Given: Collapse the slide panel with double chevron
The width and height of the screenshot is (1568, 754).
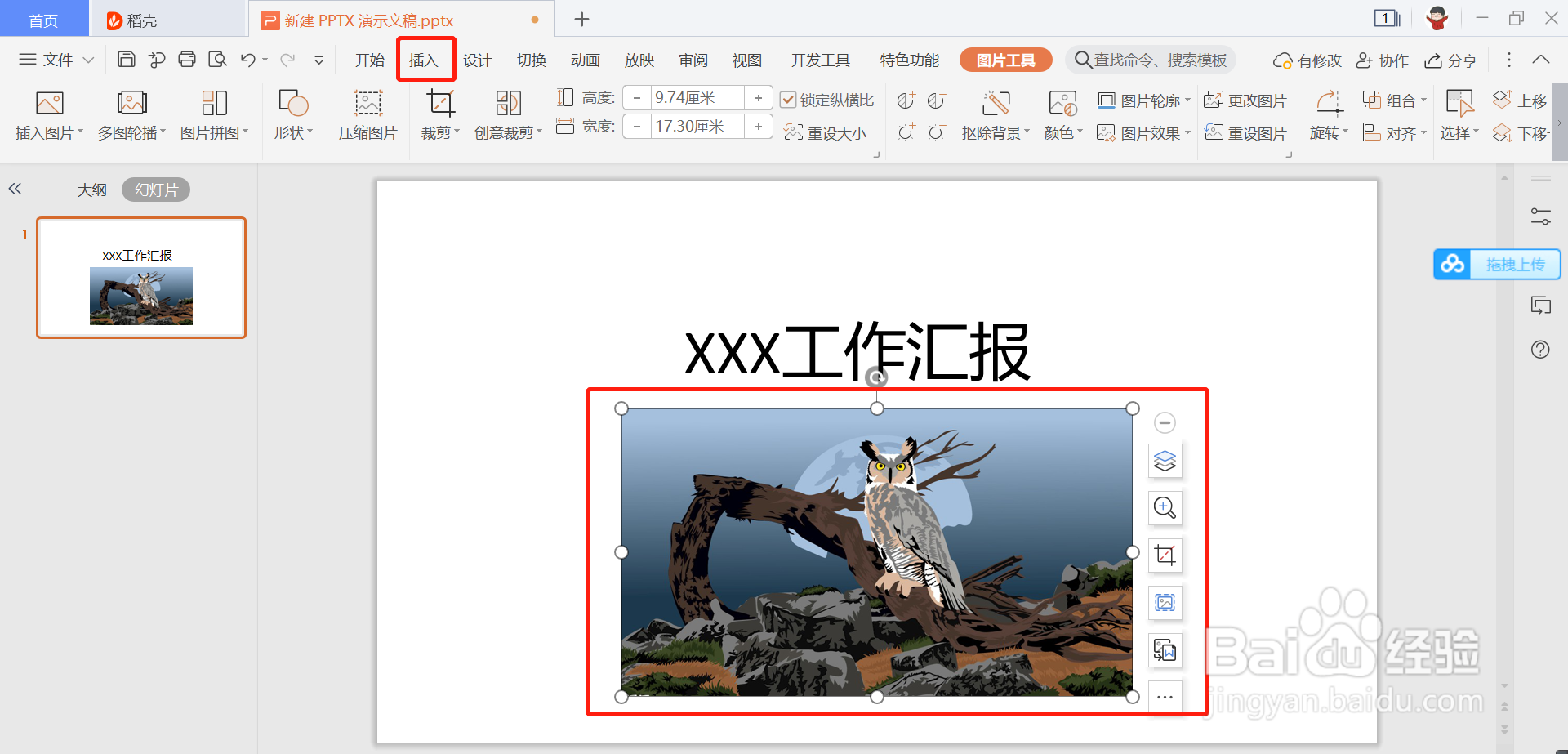Looking at the screenshot, I should pos(15,189).
